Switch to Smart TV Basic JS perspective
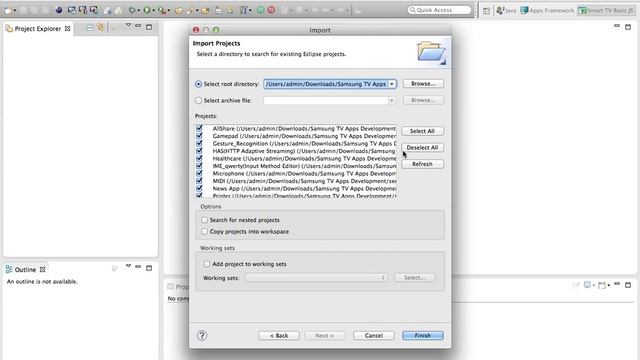The width and height of the screenshot is (640, 360). (606, 10)
